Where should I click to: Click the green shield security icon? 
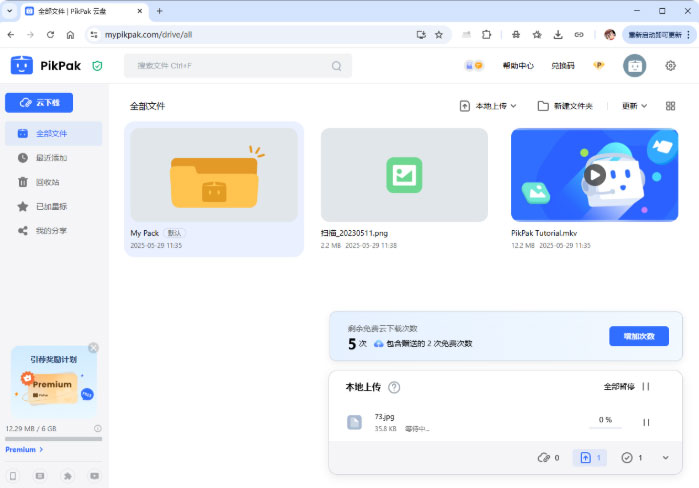pyautogui.click(x=97, y=66)
